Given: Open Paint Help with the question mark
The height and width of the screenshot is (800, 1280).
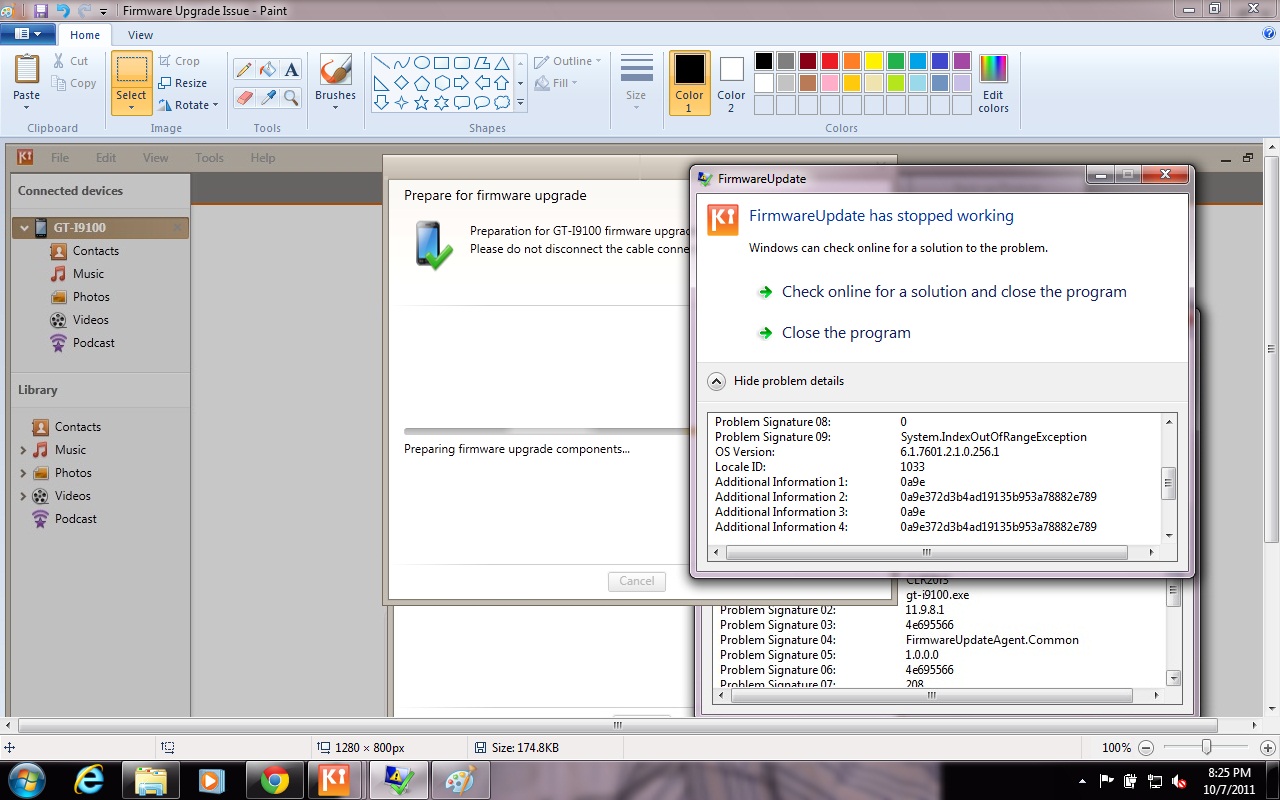Looking at the screenshot, I should point(1269,34).
